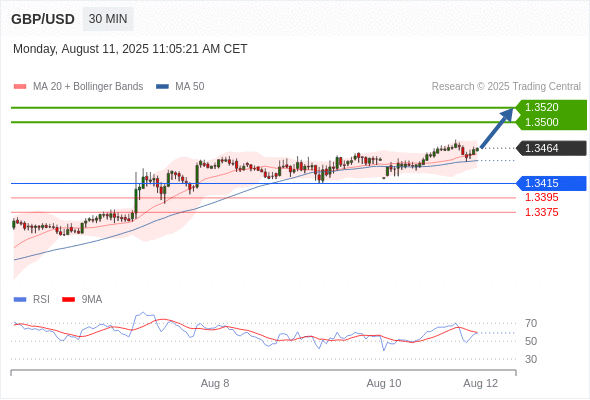Image resolution: width=590 pixels, height=400 pixels.
Task: Click the 1.3464 current price tag
Action: (551, 148)
